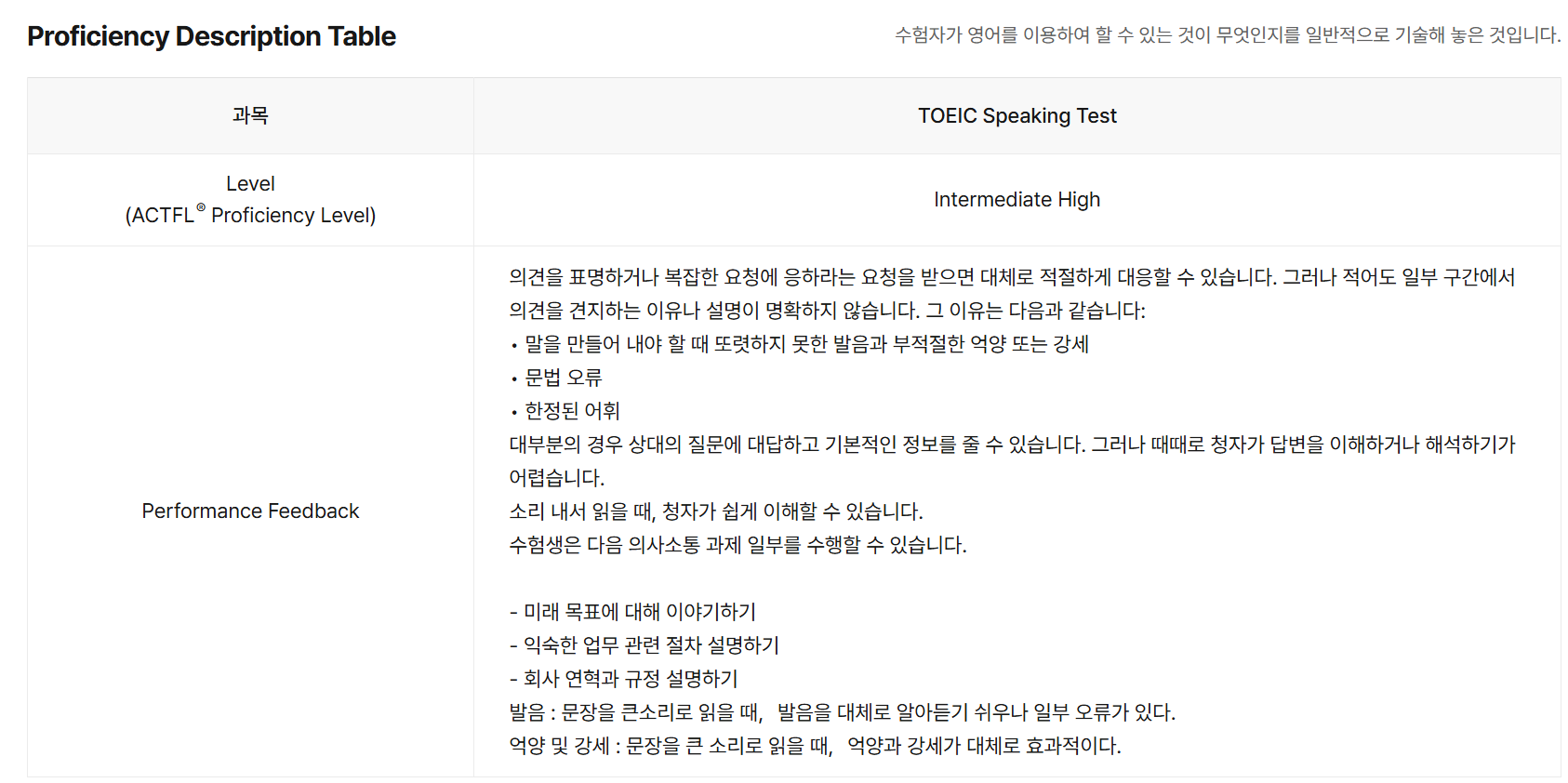Click the Level row label
The width and height of the screenshot is (1568, 783).
point(250,184)
